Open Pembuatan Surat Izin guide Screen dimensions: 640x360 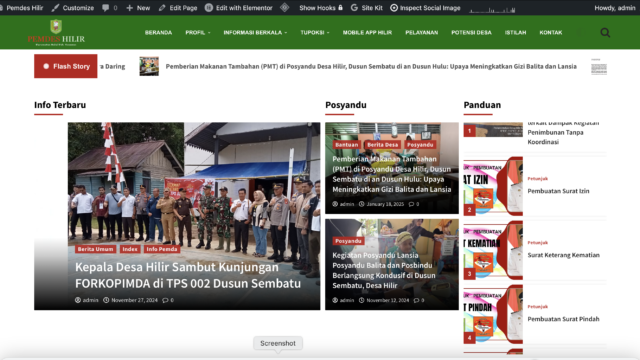(x=558, y=191)
